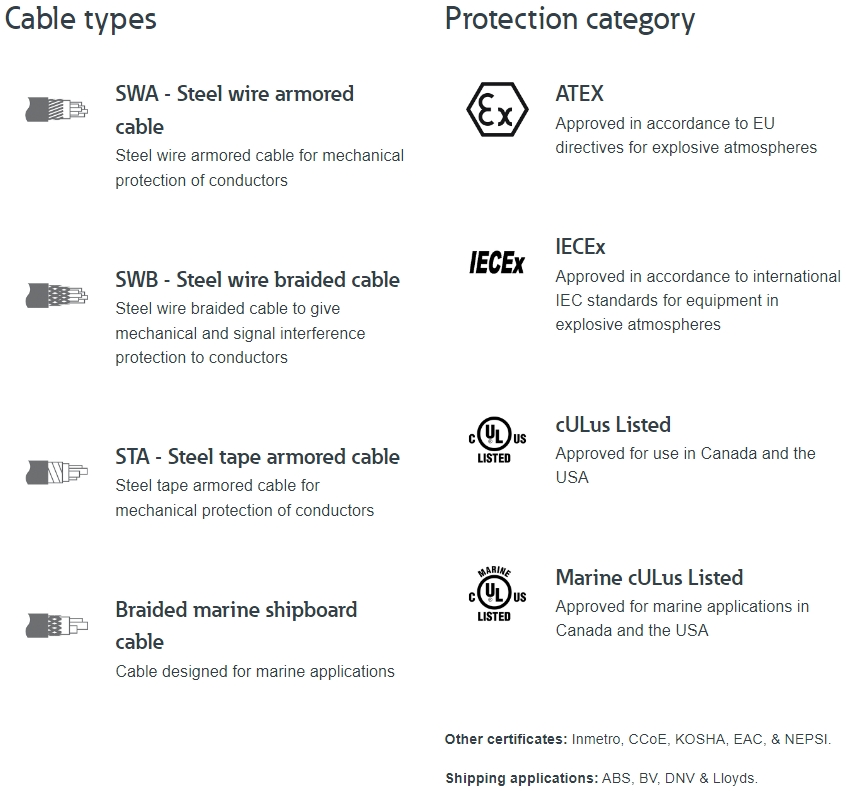Click the Marine cULus Listed heading
The image size is (846, 791).
(x=650, y=577)
